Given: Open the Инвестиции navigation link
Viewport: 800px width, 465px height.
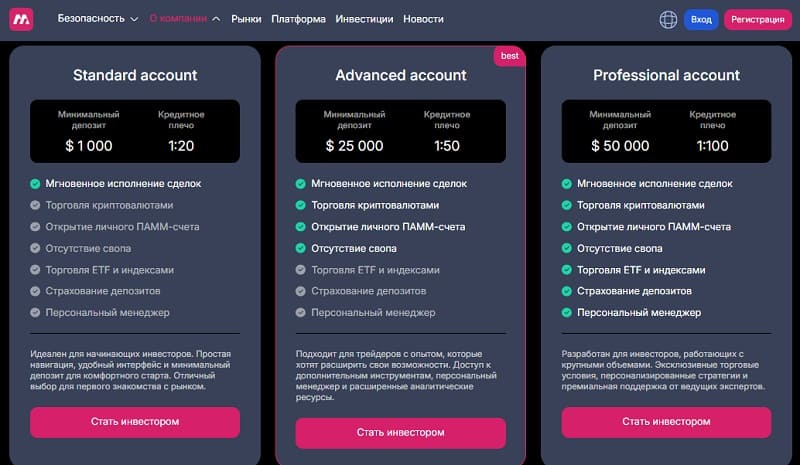Looking at the screenshot, I should (x=364, y=19).
